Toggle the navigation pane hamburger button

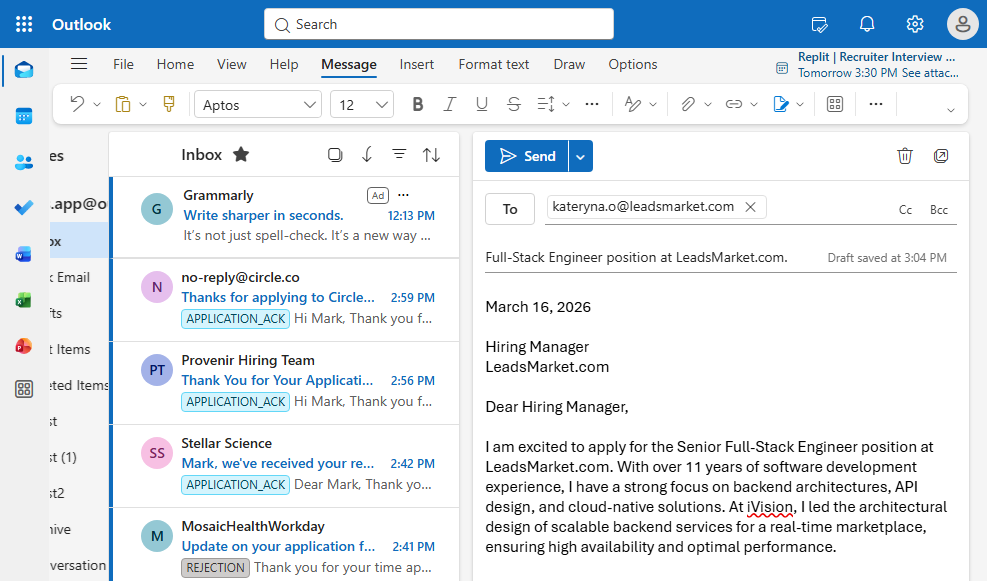tap(79, 64)
